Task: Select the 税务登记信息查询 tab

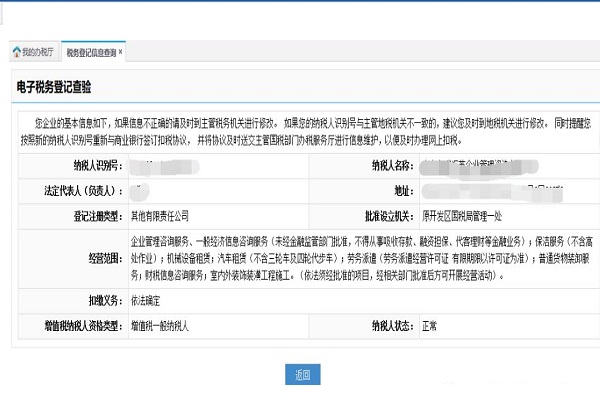Action: (x=90, y=51)
